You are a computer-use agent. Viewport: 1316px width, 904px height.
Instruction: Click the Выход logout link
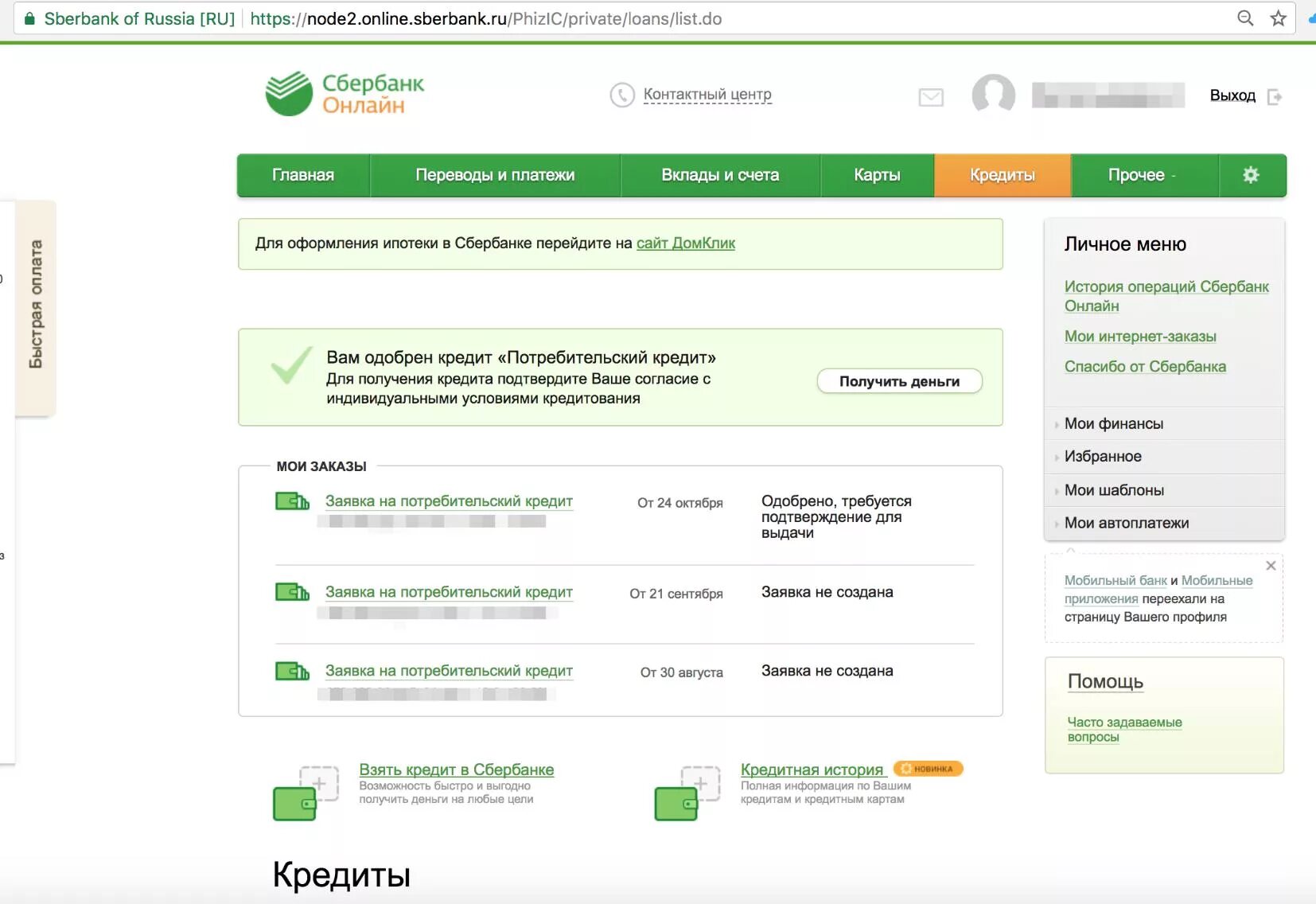1232,95
